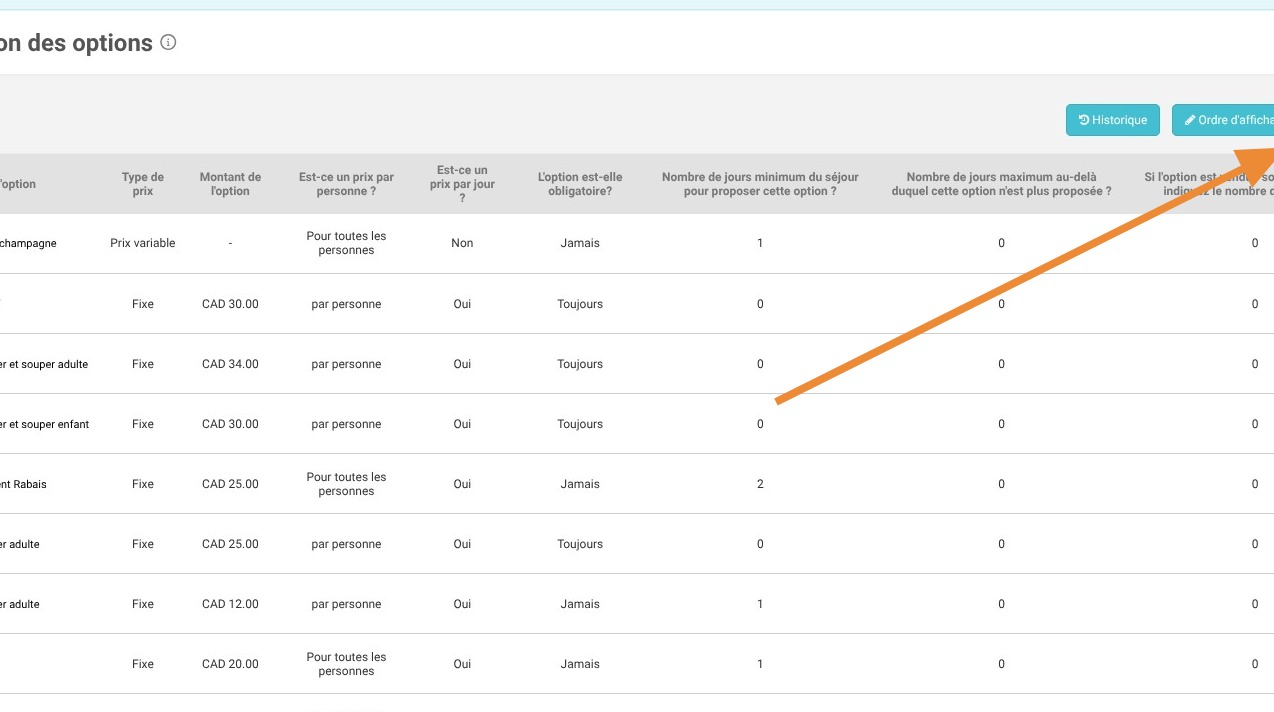Select 'Est-ce un prix par personne ?' header
This screenshot has width=1274, height=712.
tap(346, 184)
